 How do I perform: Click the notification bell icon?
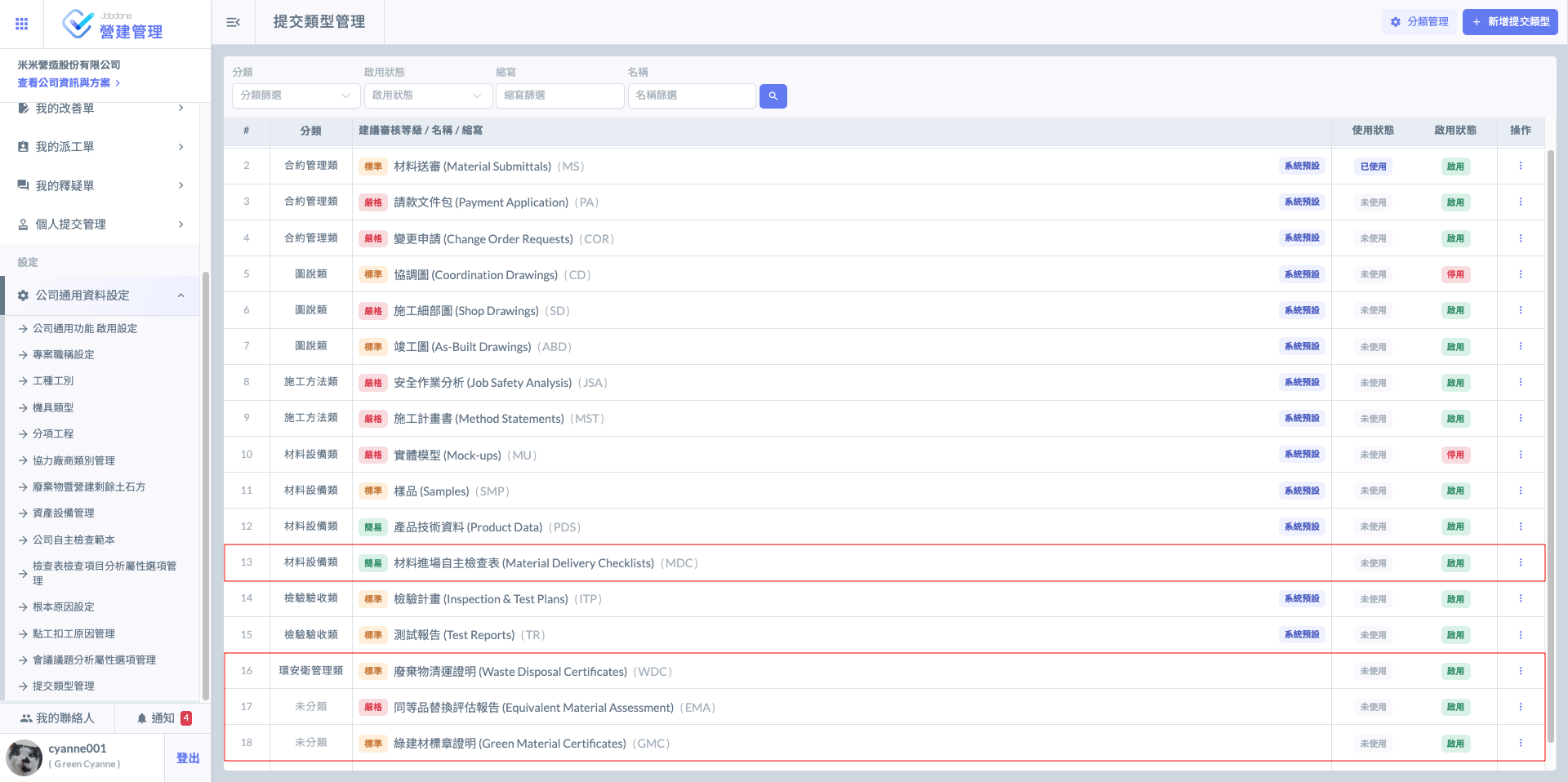(141, 718)
